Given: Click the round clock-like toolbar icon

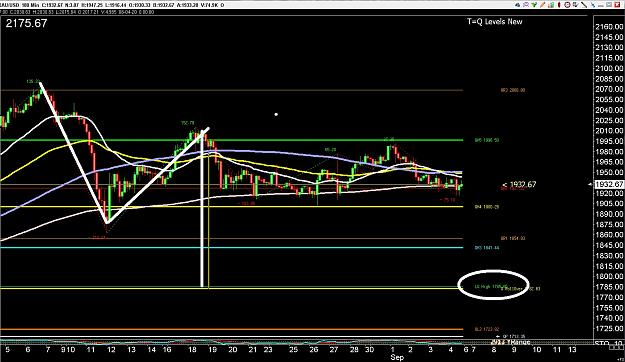Looking at the screenshot, I should pyautogui.click(x=568, y=5).
